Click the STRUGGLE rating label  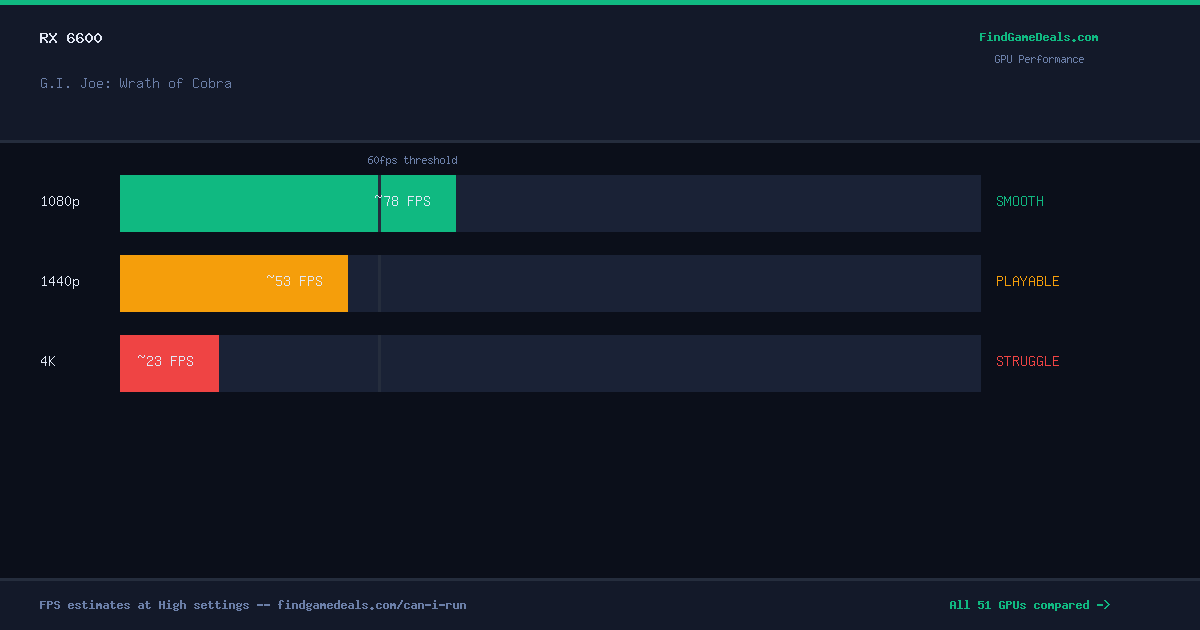point(1028,361)
